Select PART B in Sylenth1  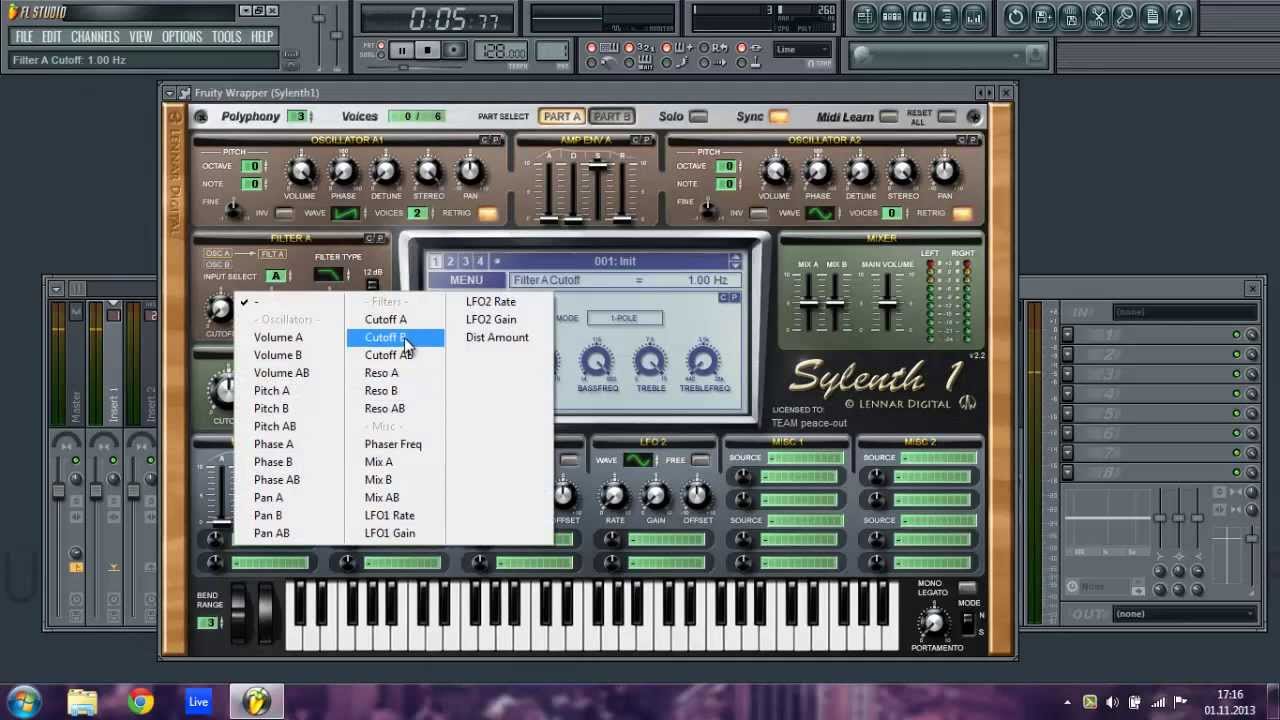(611, 117)
